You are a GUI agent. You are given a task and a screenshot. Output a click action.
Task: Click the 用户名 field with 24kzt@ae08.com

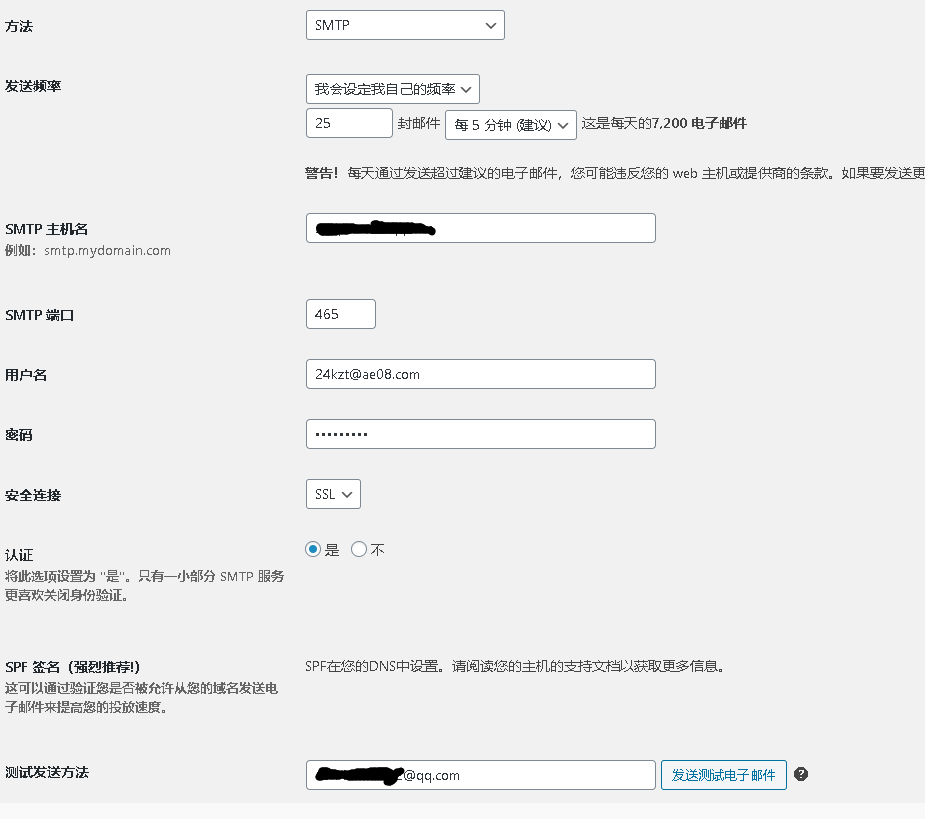(x=480, y=374)
